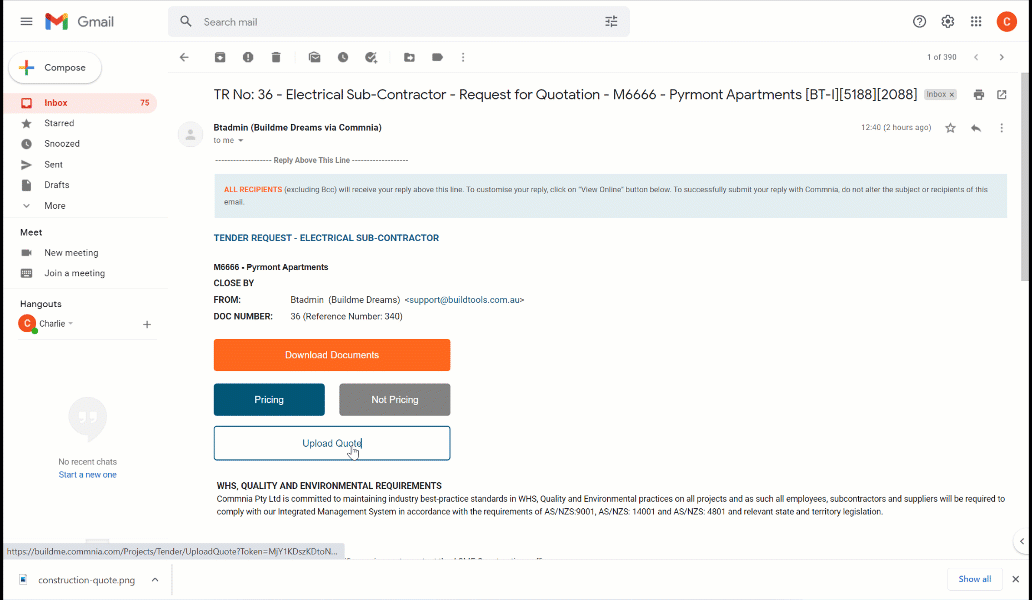The width and height of the screenshot is (1032, 600).
Task: Open Charlie Hangouts status dropdown
Action: [x=70, y=324]
